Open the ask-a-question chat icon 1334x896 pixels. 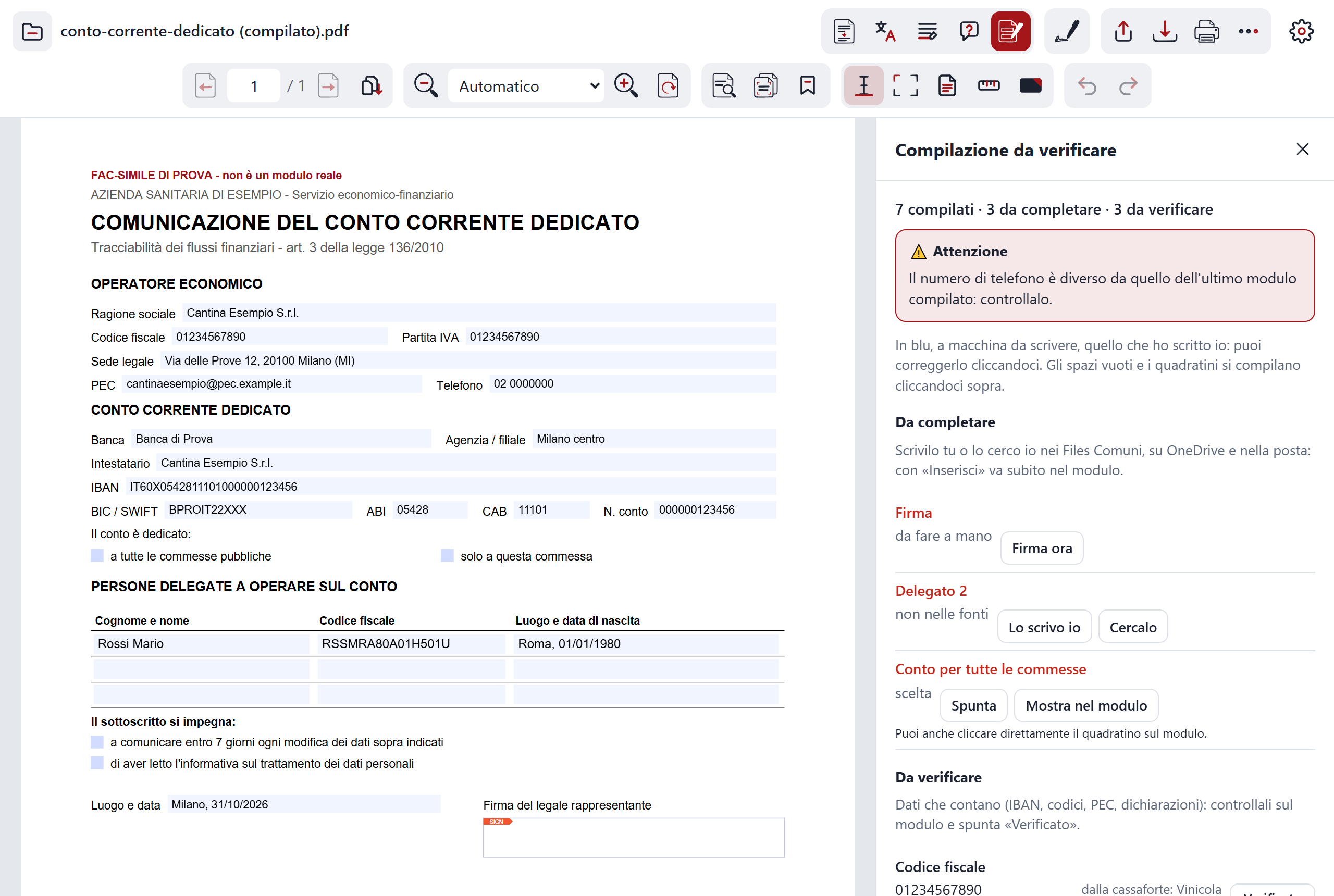pos(969,31)
